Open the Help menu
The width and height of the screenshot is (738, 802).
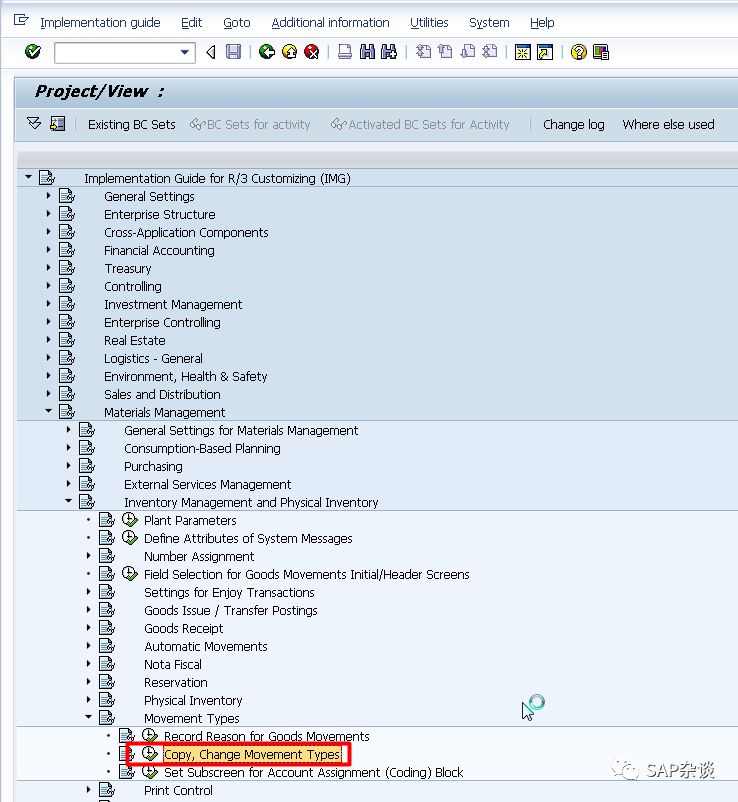[x=542, y=23]
